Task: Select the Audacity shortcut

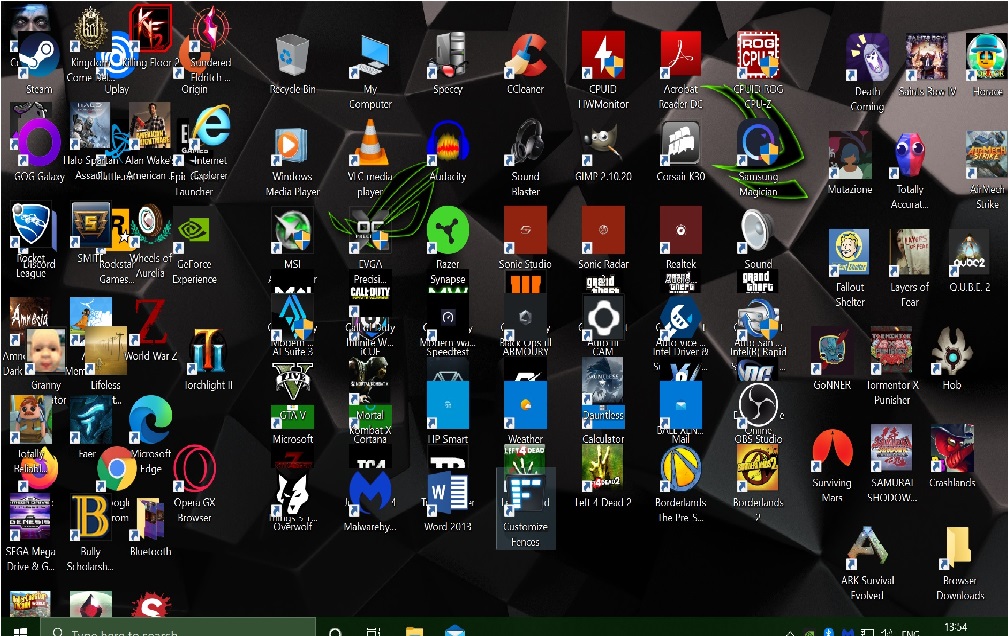Action: point(448,143)
